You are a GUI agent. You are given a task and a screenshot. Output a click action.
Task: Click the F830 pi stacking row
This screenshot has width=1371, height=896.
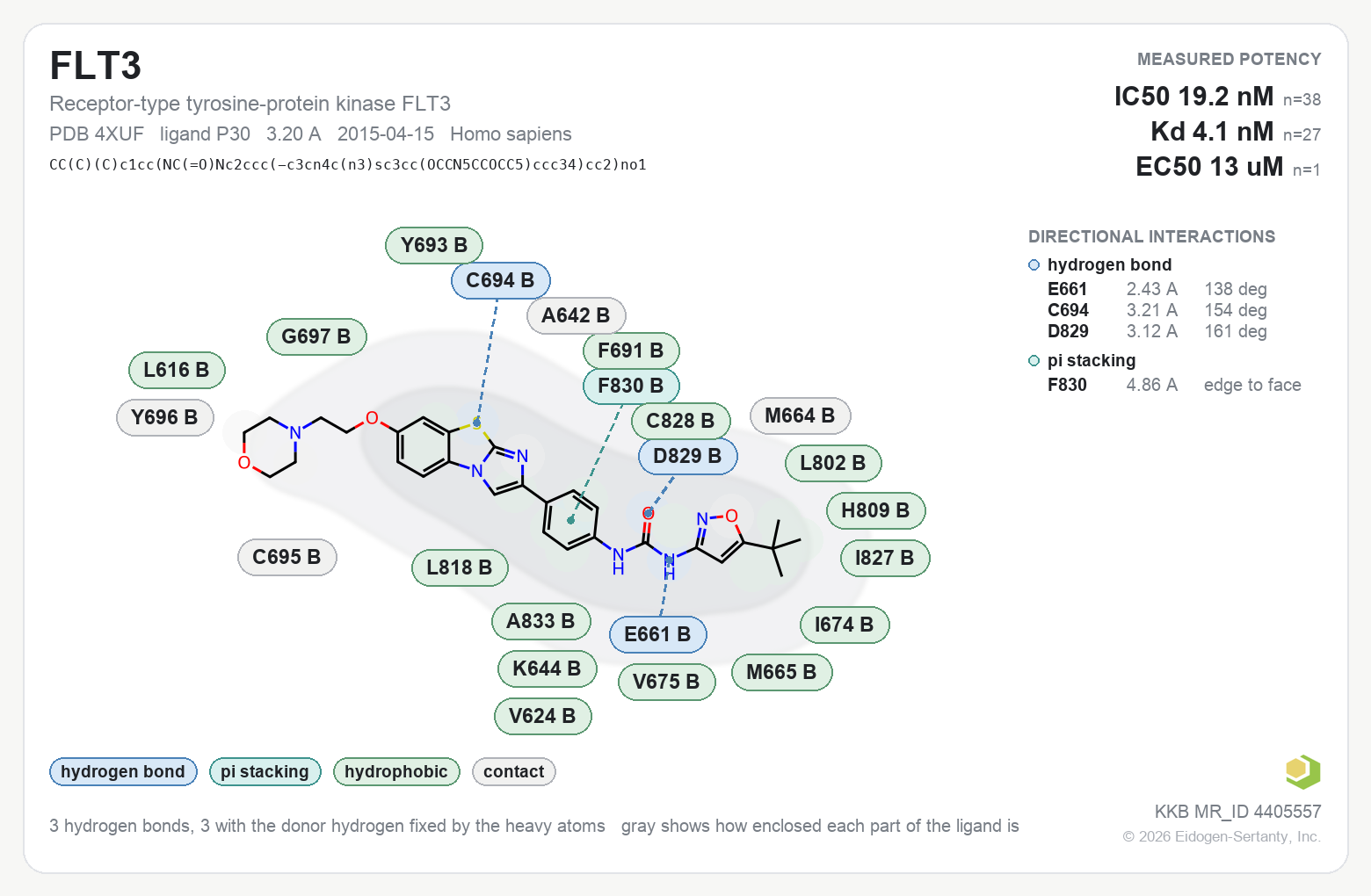[x=1174, y=385]
